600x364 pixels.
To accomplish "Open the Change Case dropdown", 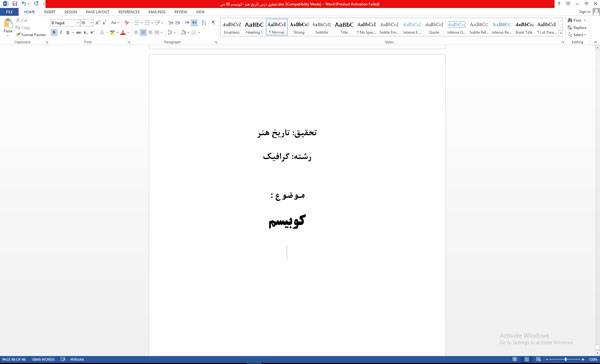I will click(x=114, y=23).
